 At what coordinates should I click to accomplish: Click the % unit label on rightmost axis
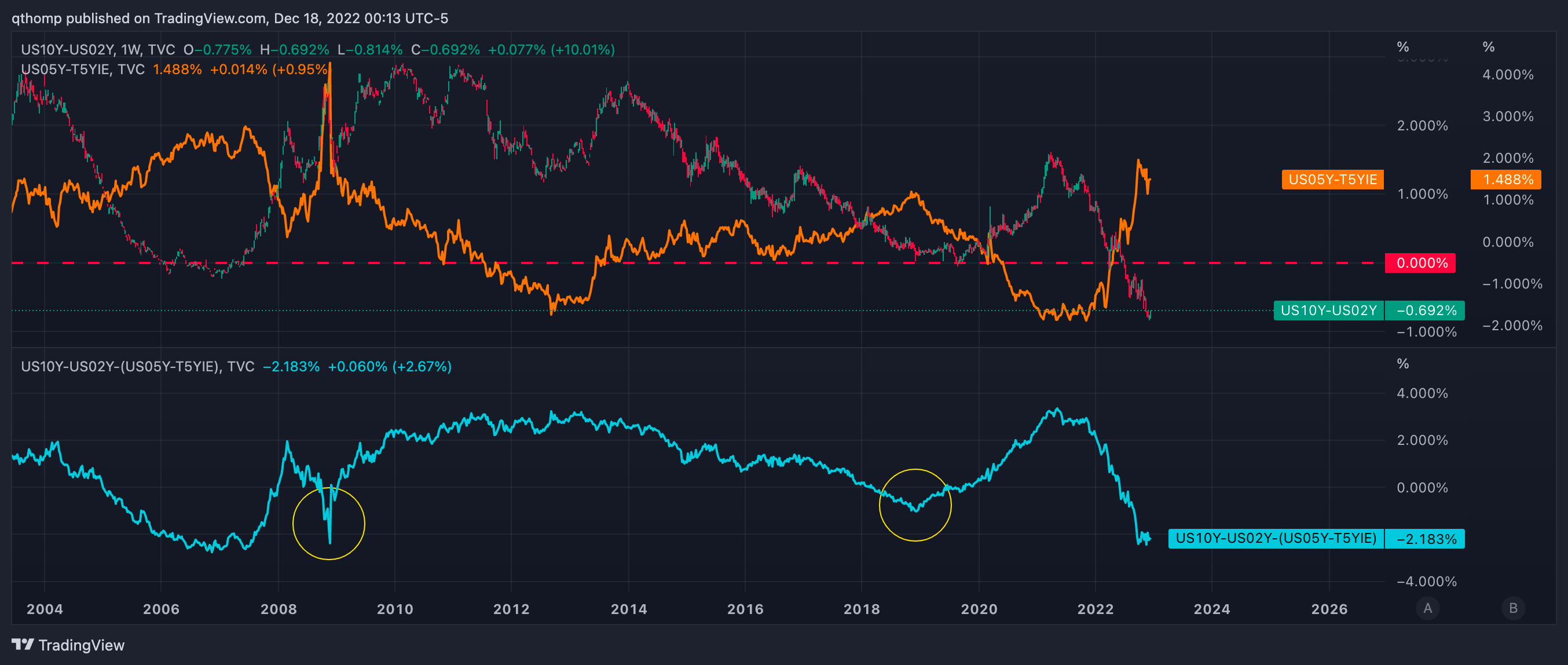tap(1488, 47)
